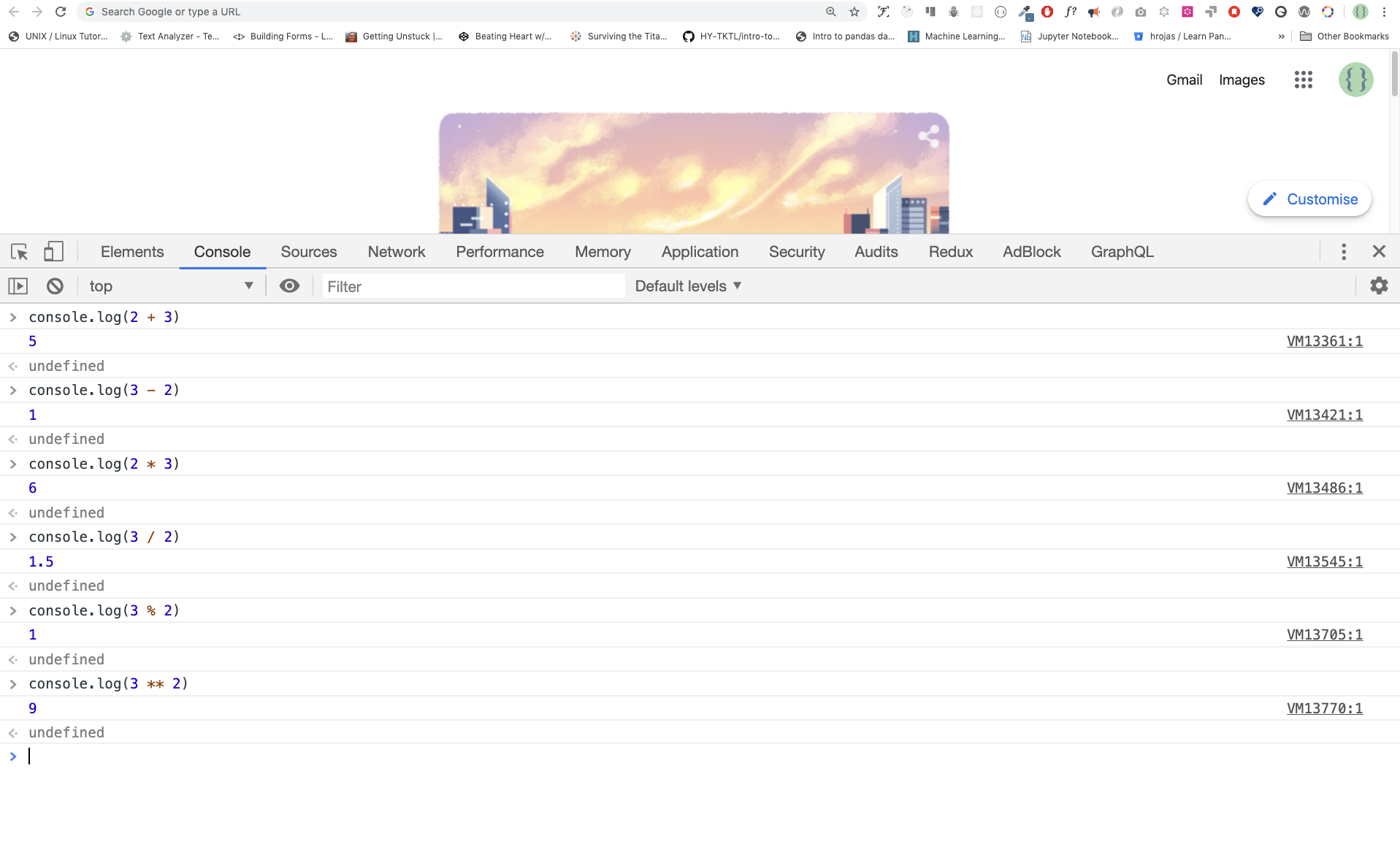Open the create live expression eye icon

(x=290, y=285)
